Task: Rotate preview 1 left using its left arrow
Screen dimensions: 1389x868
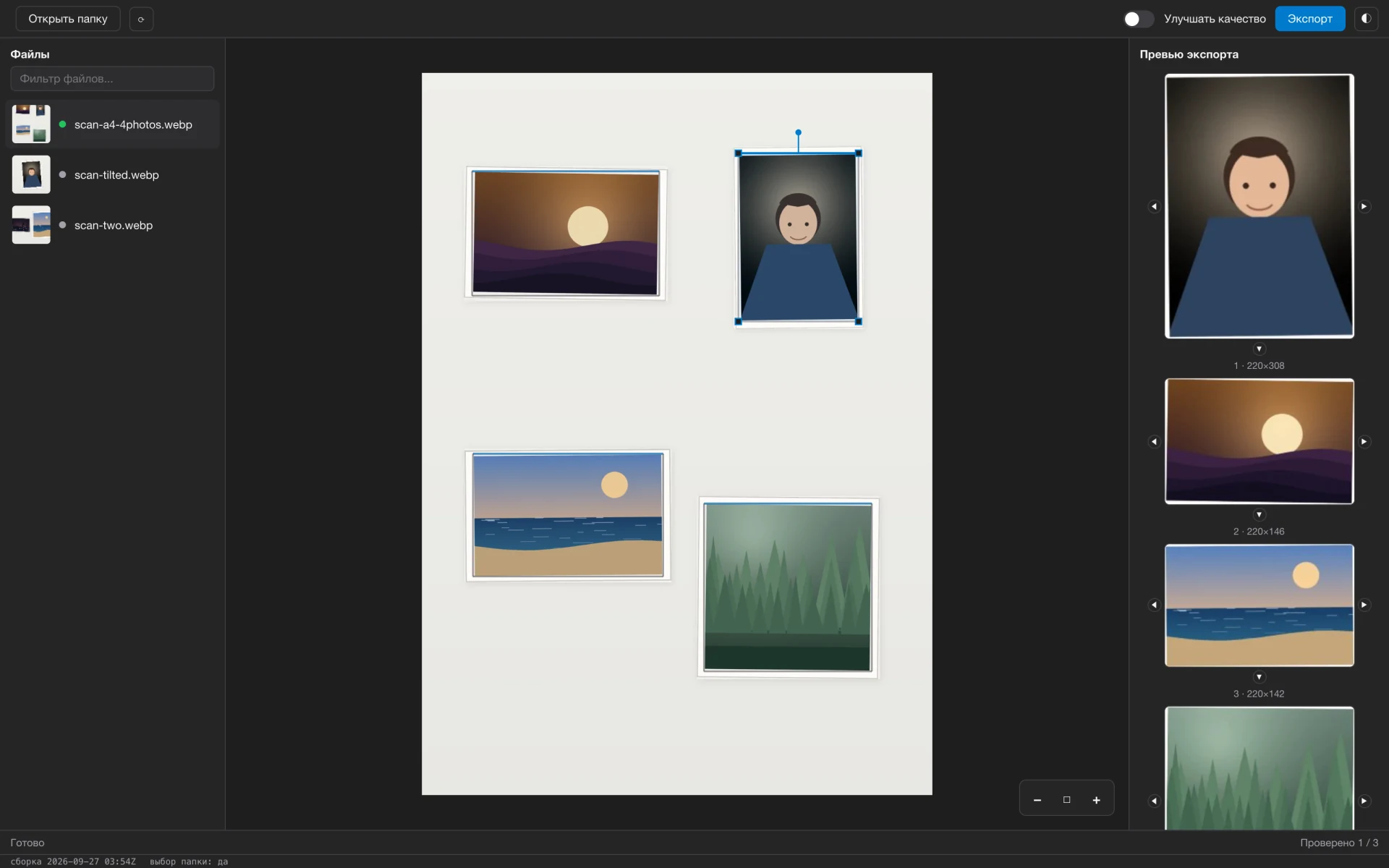Action: coord(1154,207)
